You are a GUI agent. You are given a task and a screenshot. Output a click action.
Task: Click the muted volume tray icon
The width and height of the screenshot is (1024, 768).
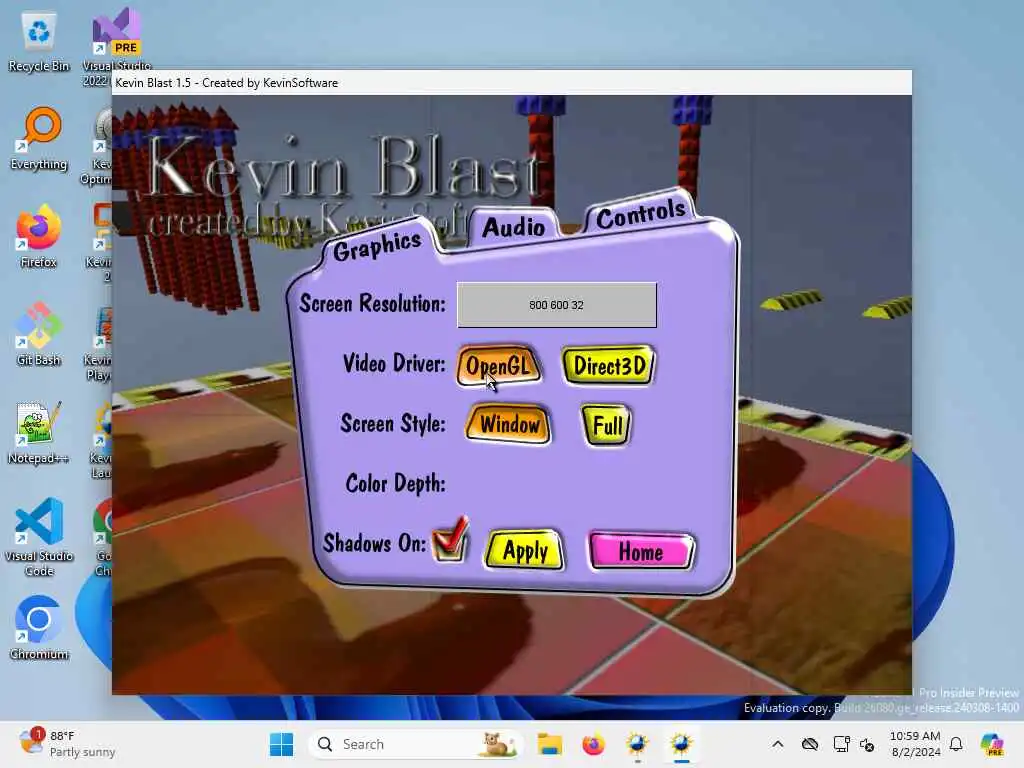click(867, 744)
